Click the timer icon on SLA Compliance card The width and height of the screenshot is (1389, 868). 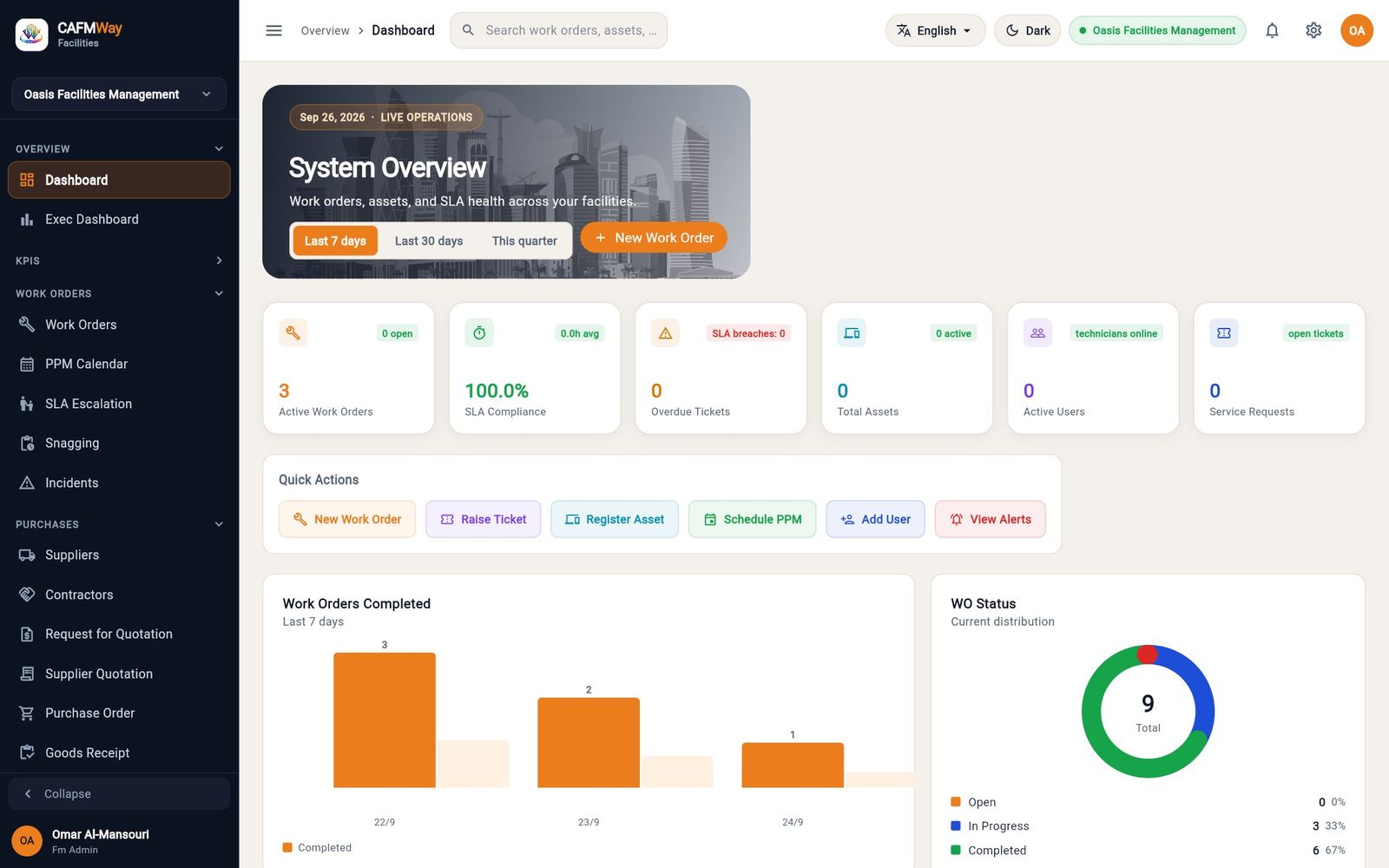[x=479, y=332]
